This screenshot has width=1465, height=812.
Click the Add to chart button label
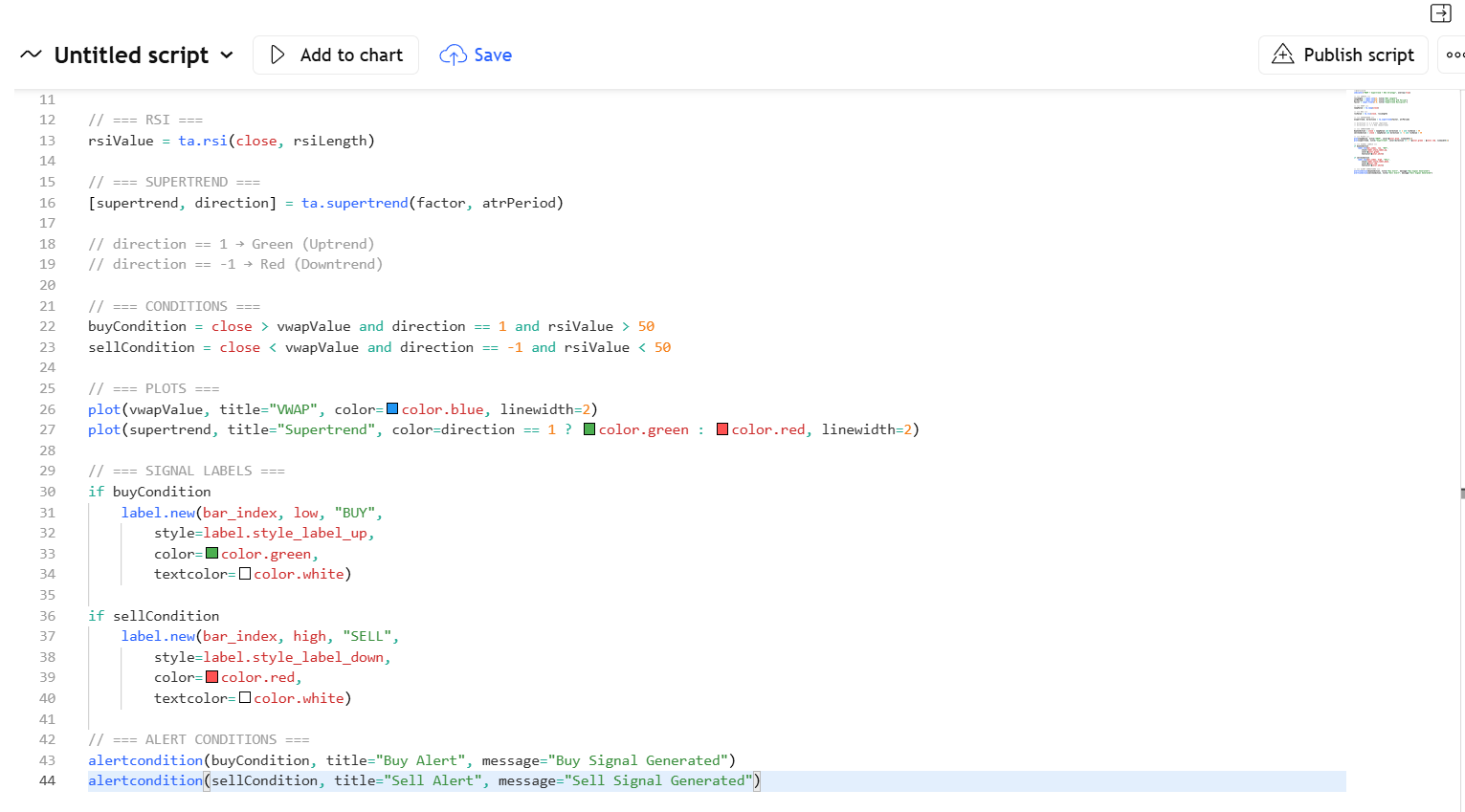click(x=351, y=55)
